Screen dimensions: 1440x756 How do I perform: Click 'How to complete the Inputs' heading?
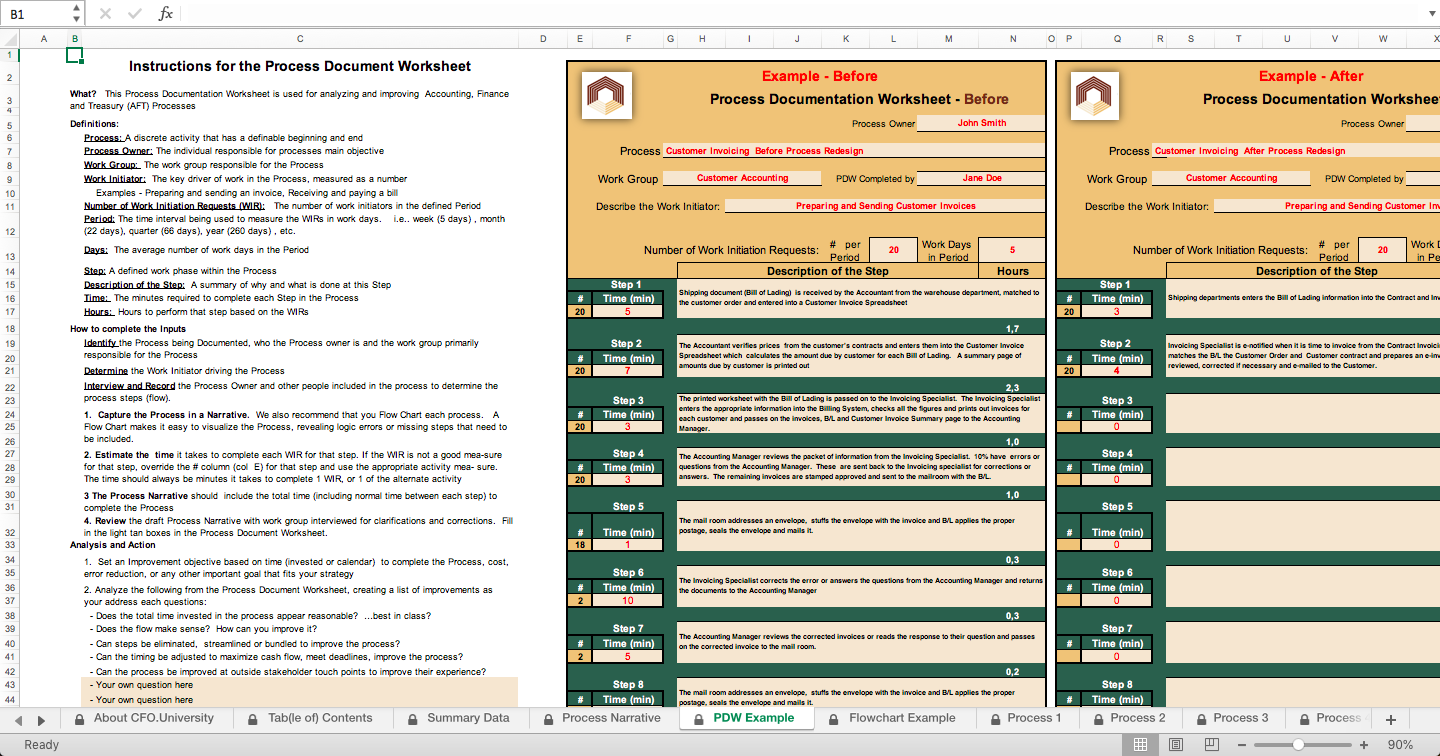coord(128,328)
